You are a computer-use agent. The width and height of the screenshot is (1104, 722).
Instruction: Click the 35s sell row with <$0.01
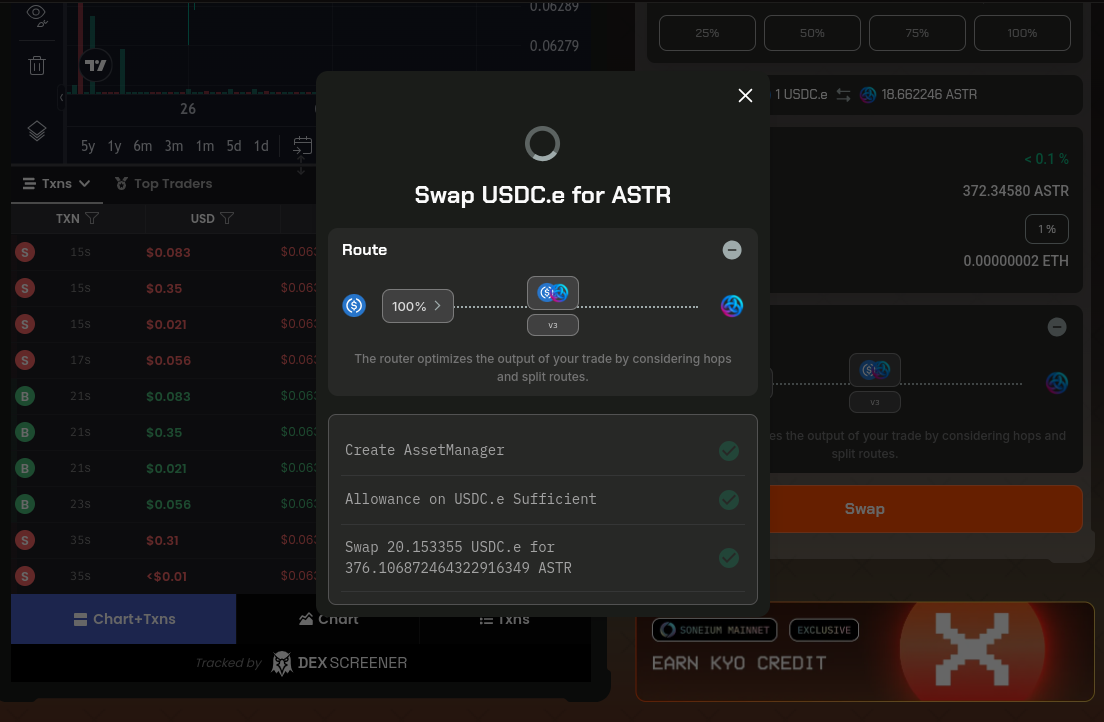pyautogui.click(x=163, y=576)
